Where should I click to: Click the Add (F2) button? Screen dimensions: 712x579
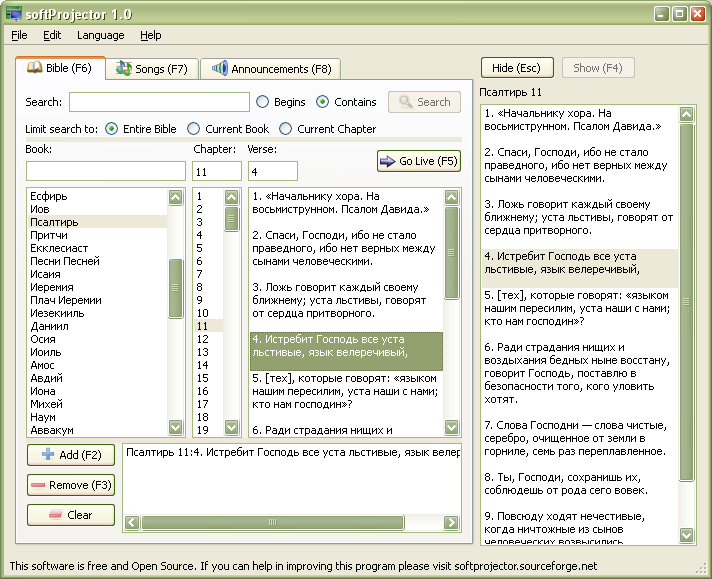pyautogui.click(x=71, y=455)
